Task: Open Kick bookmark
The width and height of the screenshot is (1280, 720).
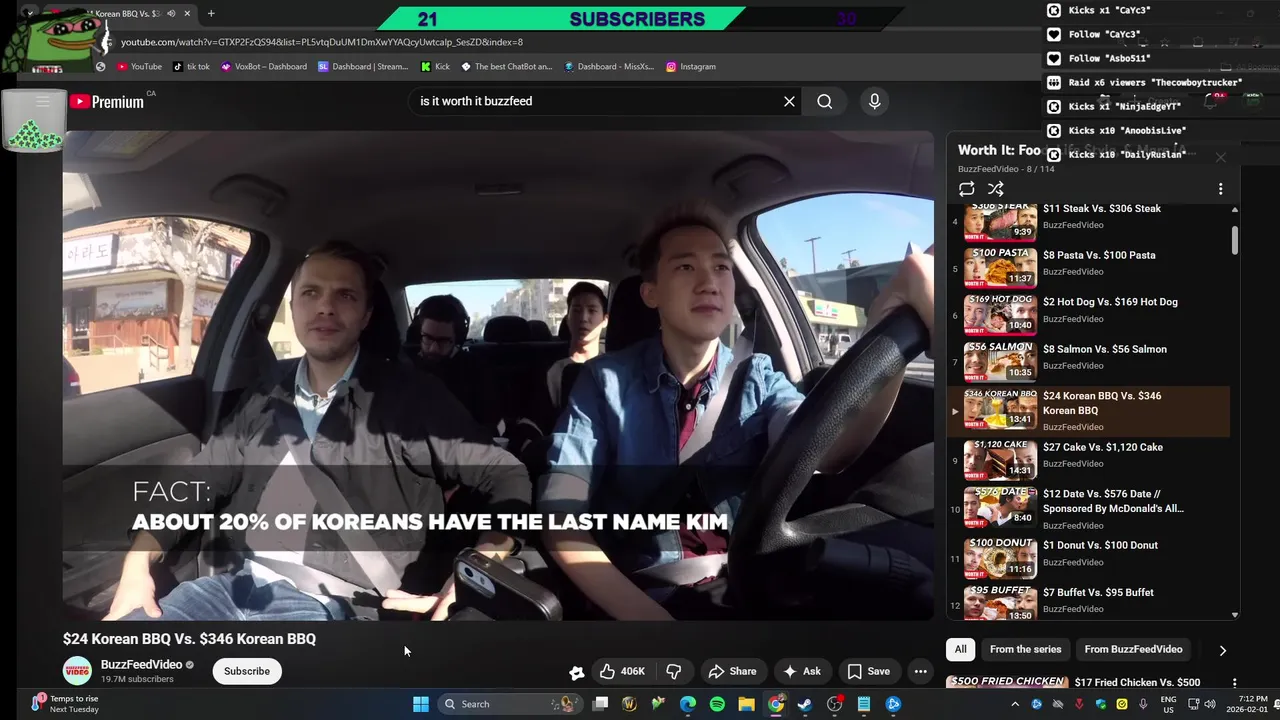Action: pyautogui.click(x=435, y=66)
